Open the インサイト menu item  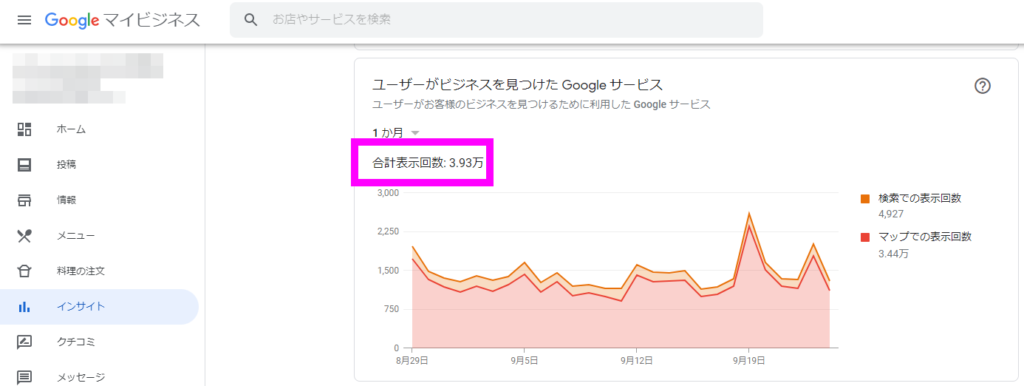(x=99, y=306)
